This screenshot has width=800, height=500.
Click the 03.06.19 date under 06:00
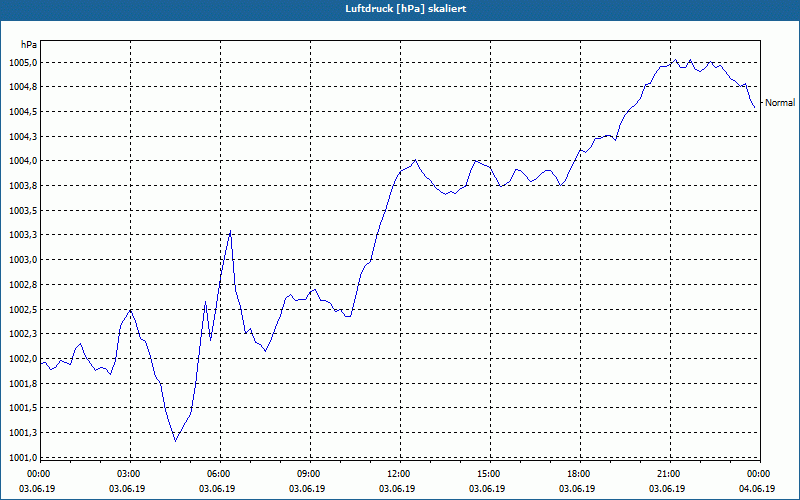pyautogui.click(x=217, y=489)
